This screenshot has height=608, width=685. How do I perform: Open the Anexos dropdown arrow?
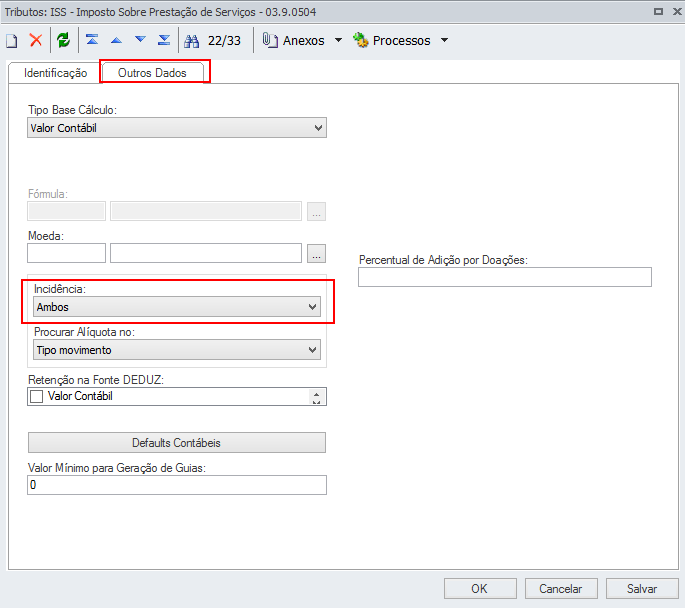coord(338,40)
